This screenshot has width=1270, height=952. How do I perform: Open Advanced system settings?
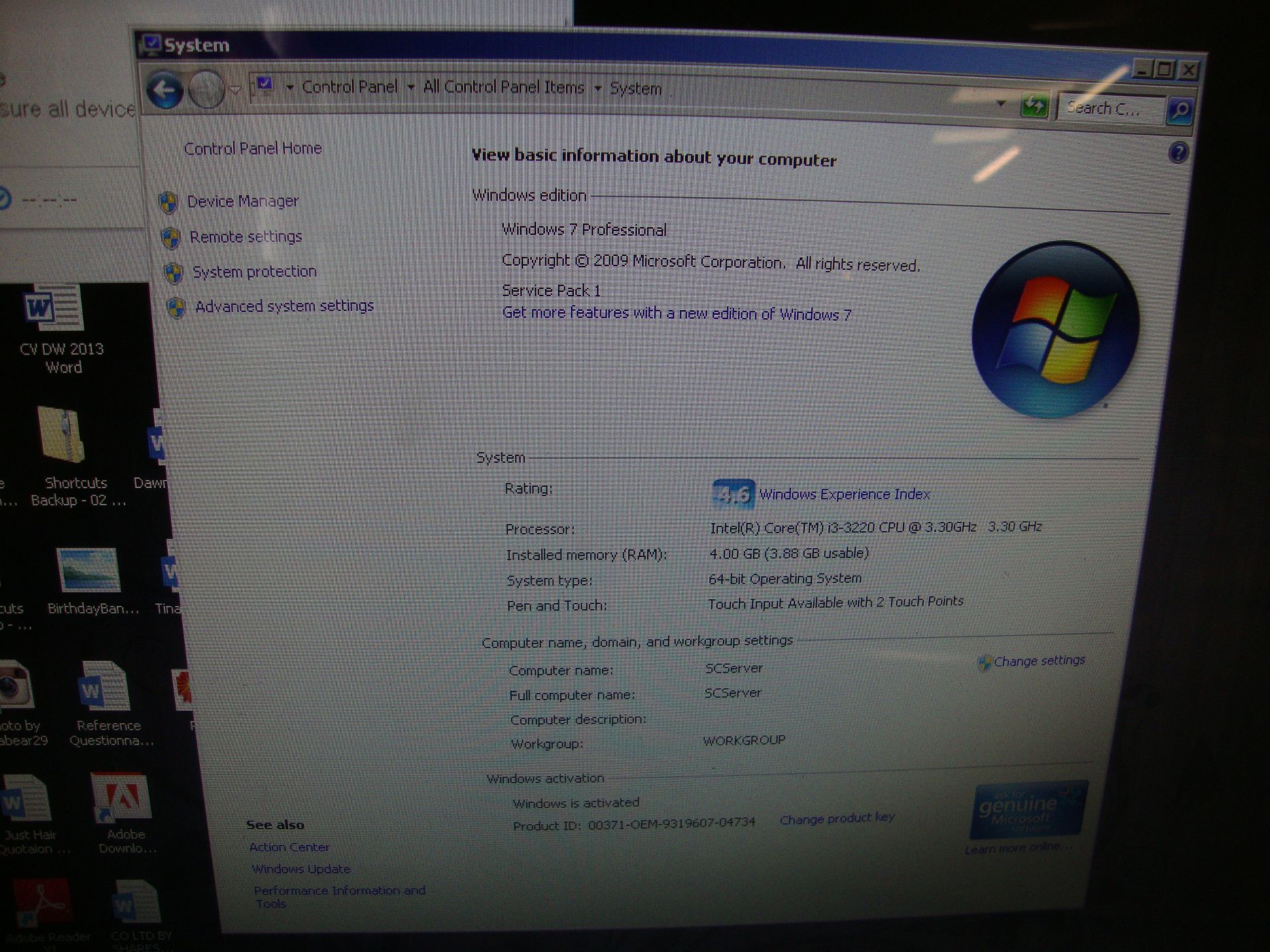click(284, 306)
